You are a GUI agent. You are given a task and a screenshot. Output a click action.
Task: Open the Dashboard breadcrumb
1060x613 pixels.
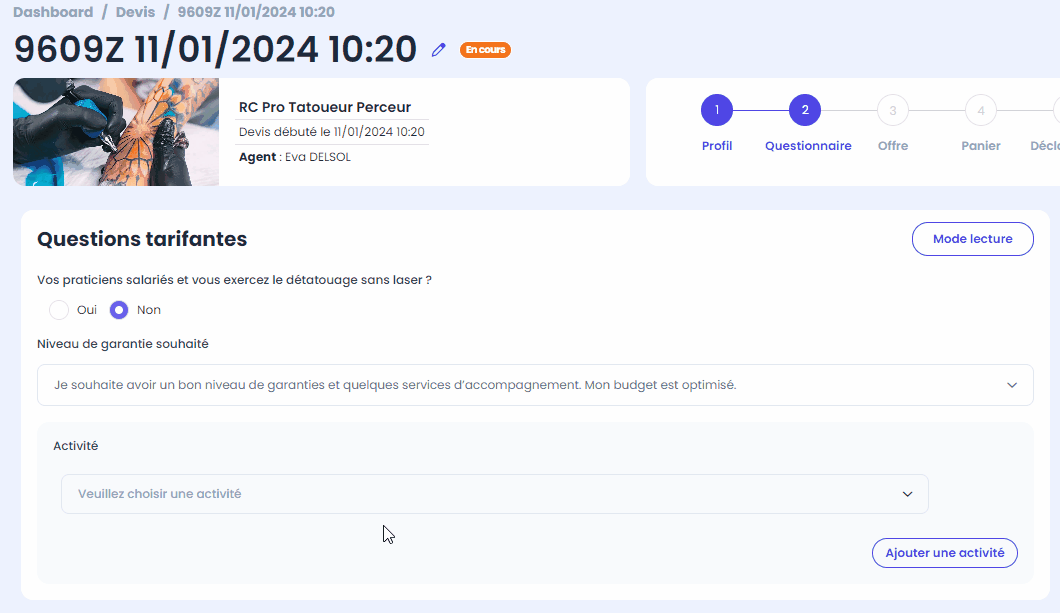pyautogui.click(x=53, y=12)
